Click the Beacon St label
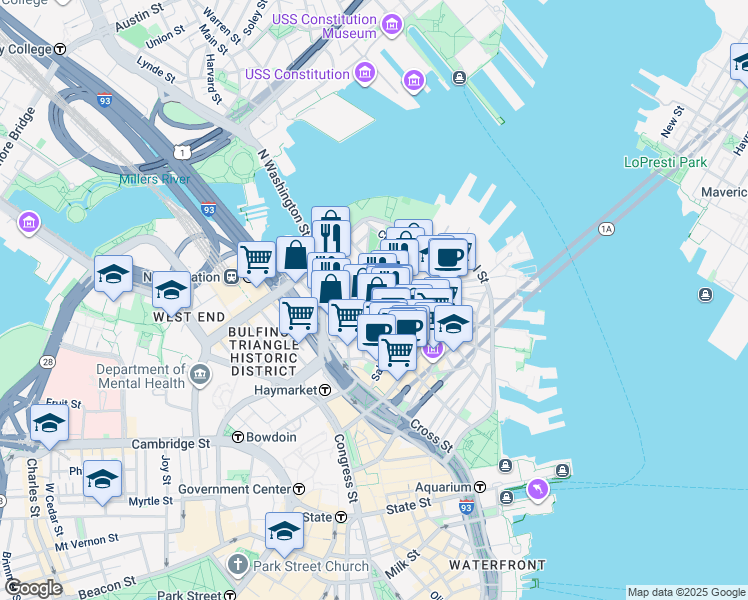The image size is (748, 600). click(106, 587)
